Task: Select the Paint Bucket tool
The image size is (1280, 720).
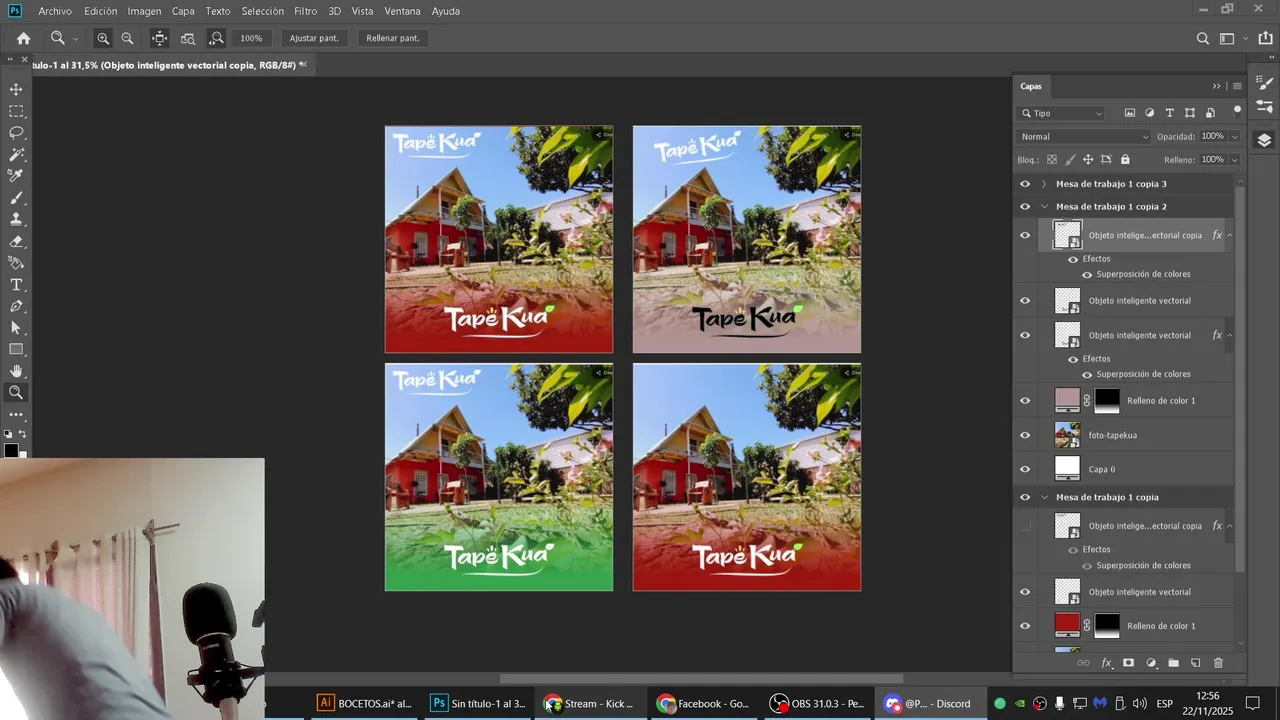Action: 16,263
